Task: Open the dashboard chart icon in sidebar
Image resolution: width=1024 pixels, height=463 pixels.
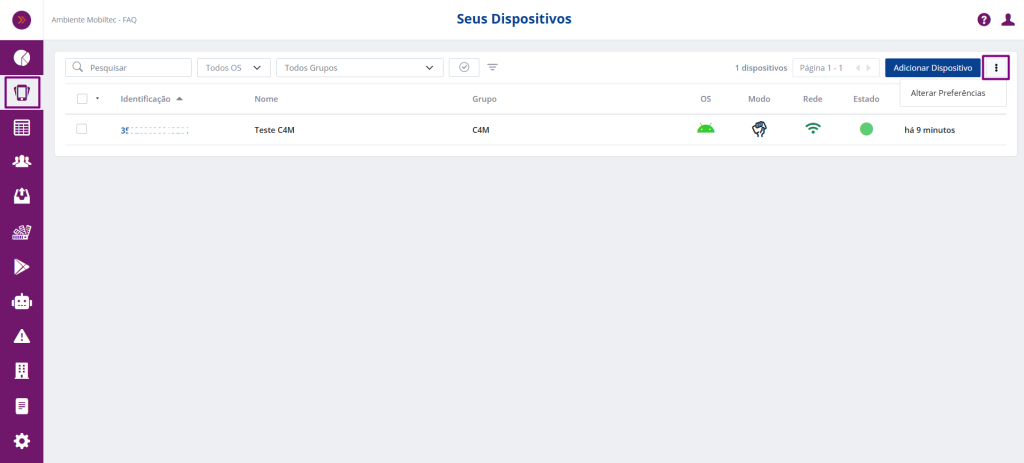Action: 21,57
